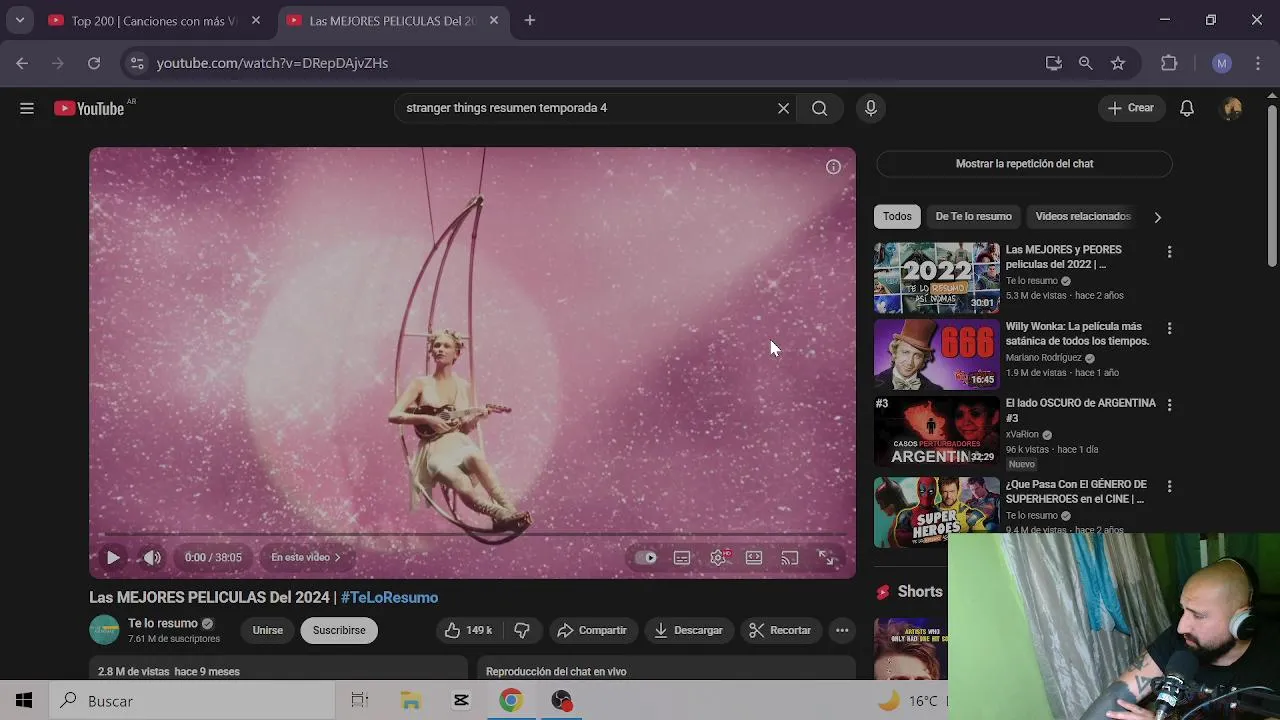Screen dimensions: 1280x720
Task: Close the Las MEJORES PELICULAS browser tab
Action: click(494, 20)
